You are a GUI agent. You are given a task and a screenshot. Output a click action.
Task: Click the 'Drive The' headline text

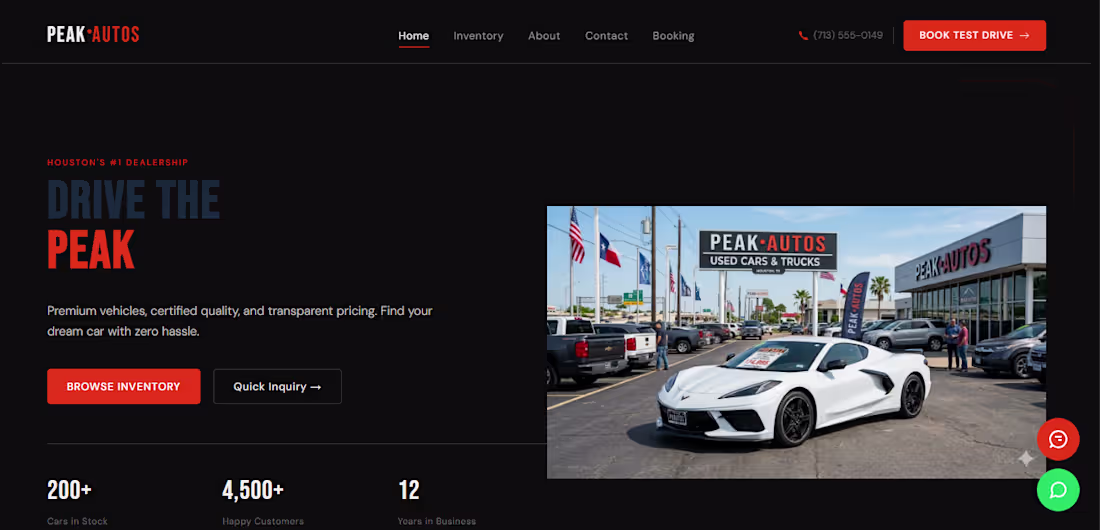(x=133, y=199)
